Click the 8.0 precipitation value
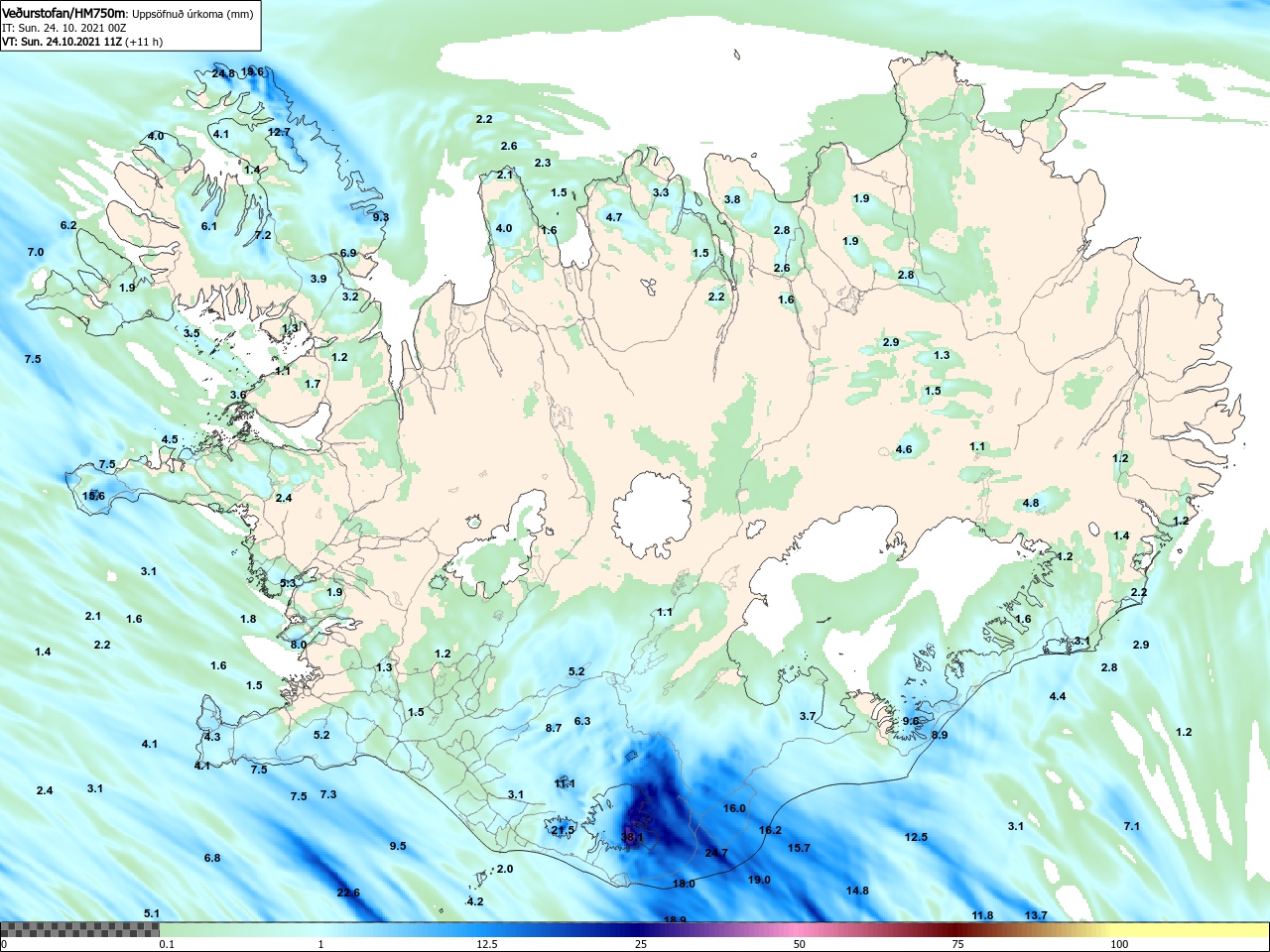The width and height of the screenshot is (1270, 952). tap(299, 645)
